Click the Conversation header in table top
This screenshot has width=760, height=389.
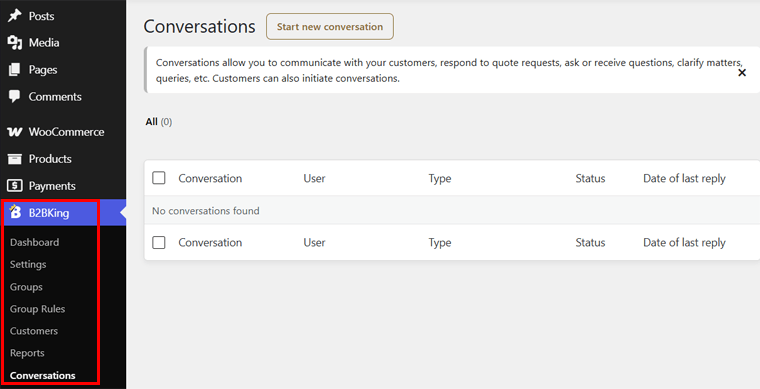click(x=210, y=178)
